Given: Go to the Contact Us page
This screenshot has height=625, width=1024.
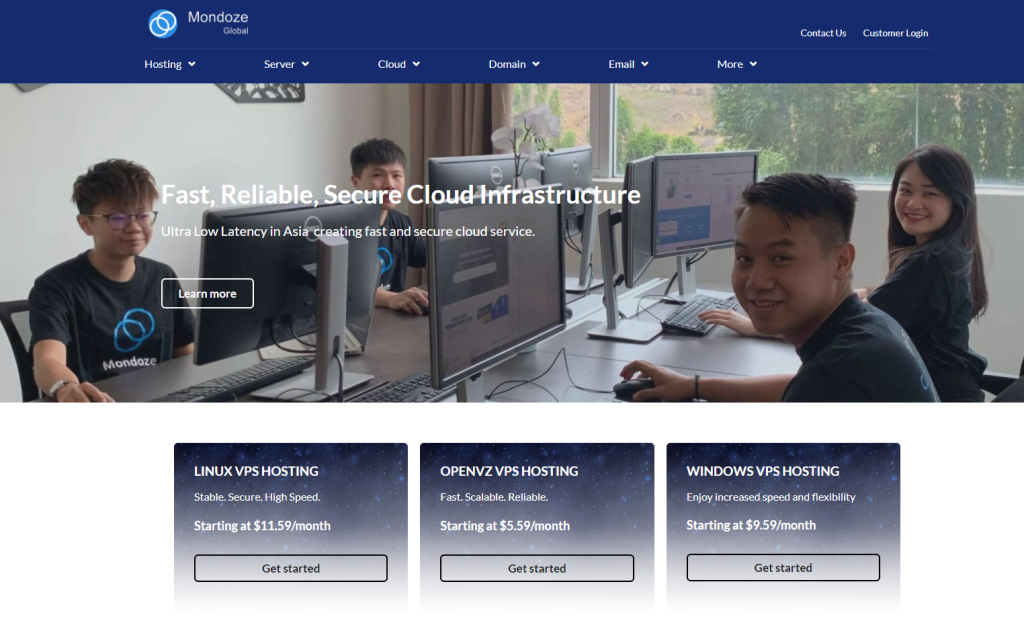Looking at the screenshot, I should (x=823, y=33).
